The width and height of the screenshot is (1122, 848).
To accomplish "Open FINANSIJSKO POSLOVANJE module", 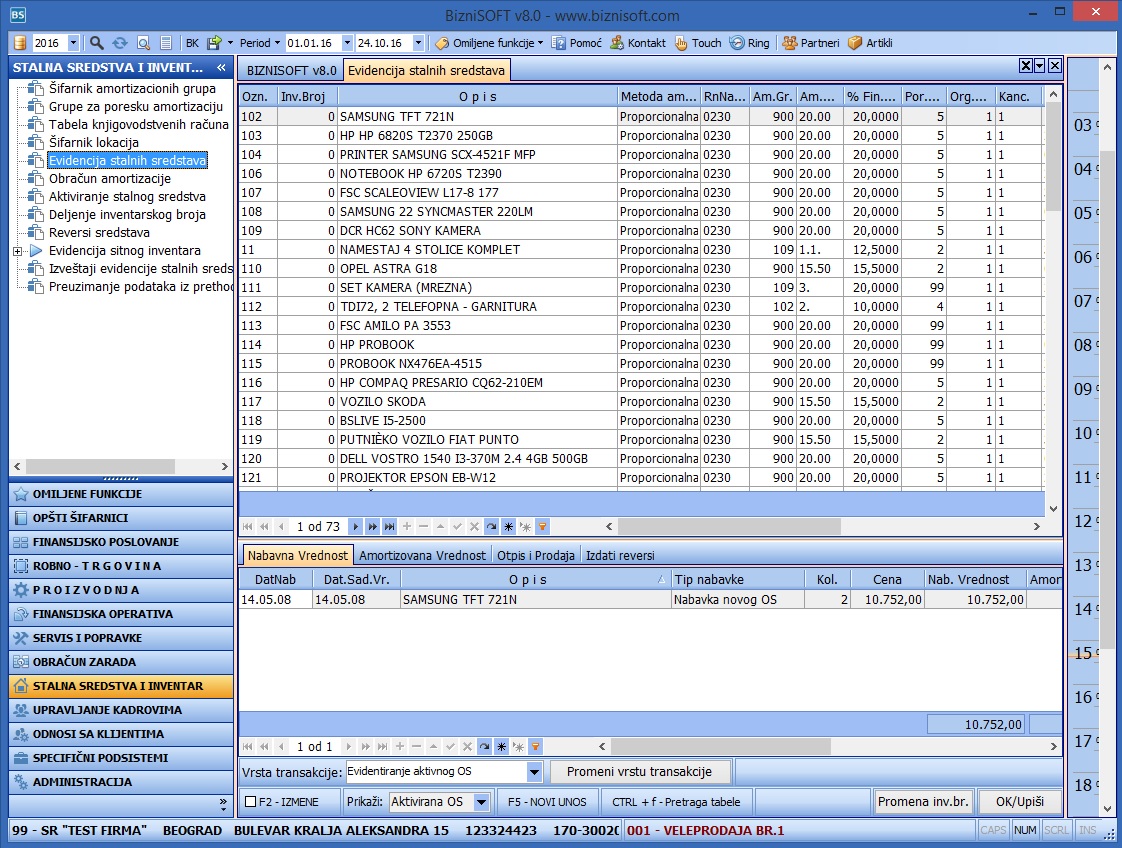I will point(122,542).
